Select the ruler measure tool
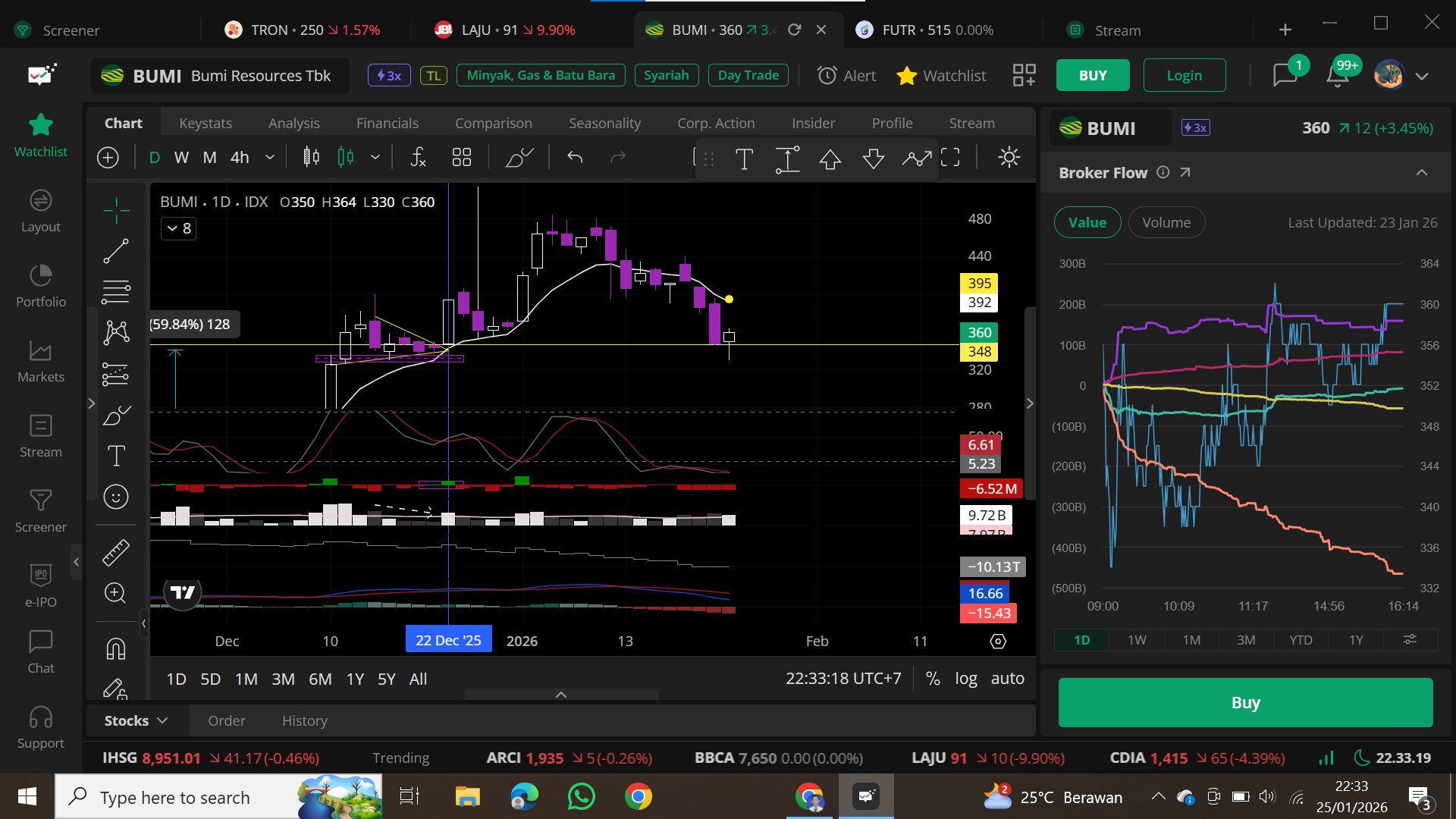 click(116, 553)
